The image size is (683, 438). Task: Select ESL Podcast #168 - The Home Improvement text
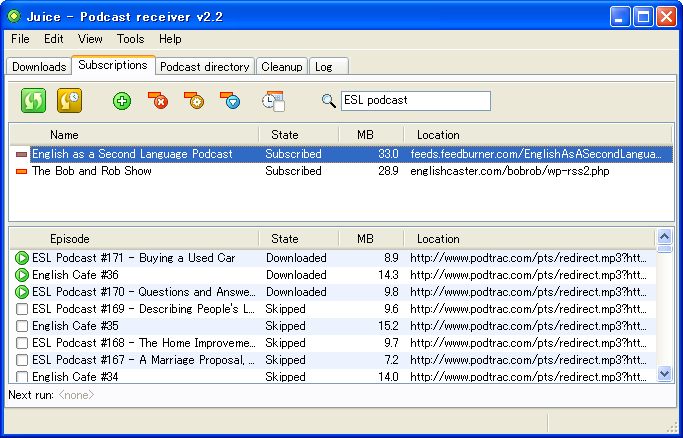pos(144,343)
